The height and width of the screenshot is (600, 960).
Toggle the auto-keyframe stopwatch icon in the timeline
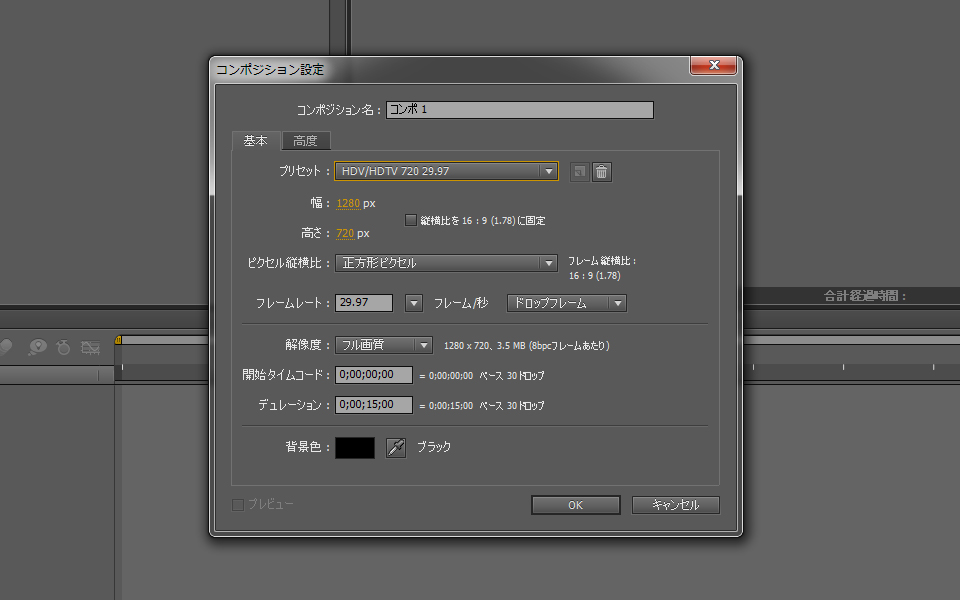click(x=63, y=348)
